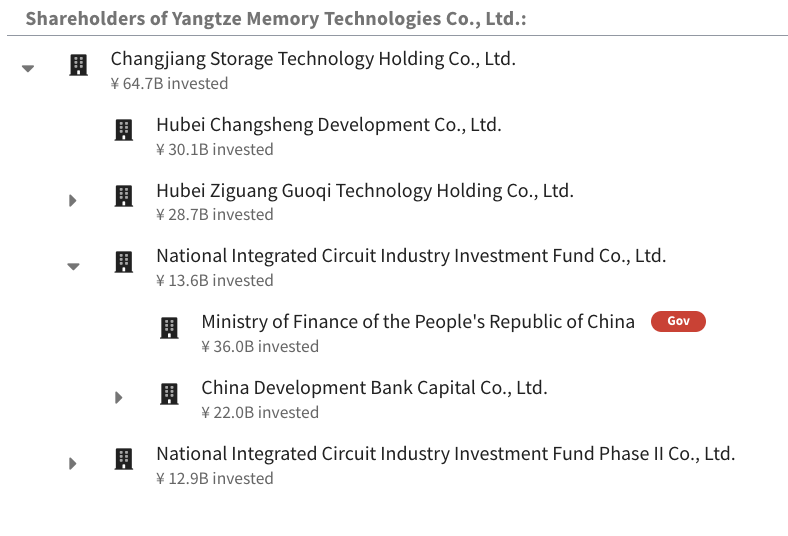Image resolution: width=788 pixels, height=536 pixels.
Task: Click building icon beside National Integrated Circuit Industry Investment Fund Co.
Action: pos(124,262)
